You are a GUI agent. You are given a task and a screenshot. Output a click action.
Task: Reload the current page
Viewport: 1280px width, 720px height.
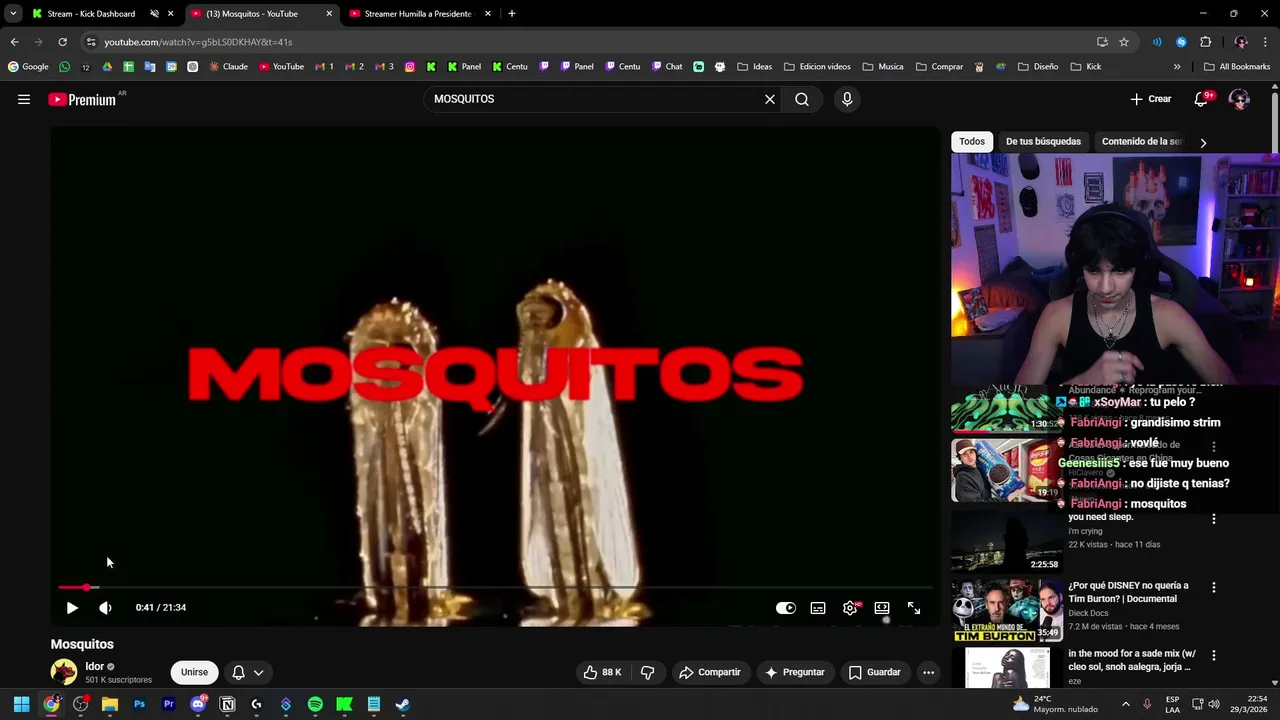point(62,42)
